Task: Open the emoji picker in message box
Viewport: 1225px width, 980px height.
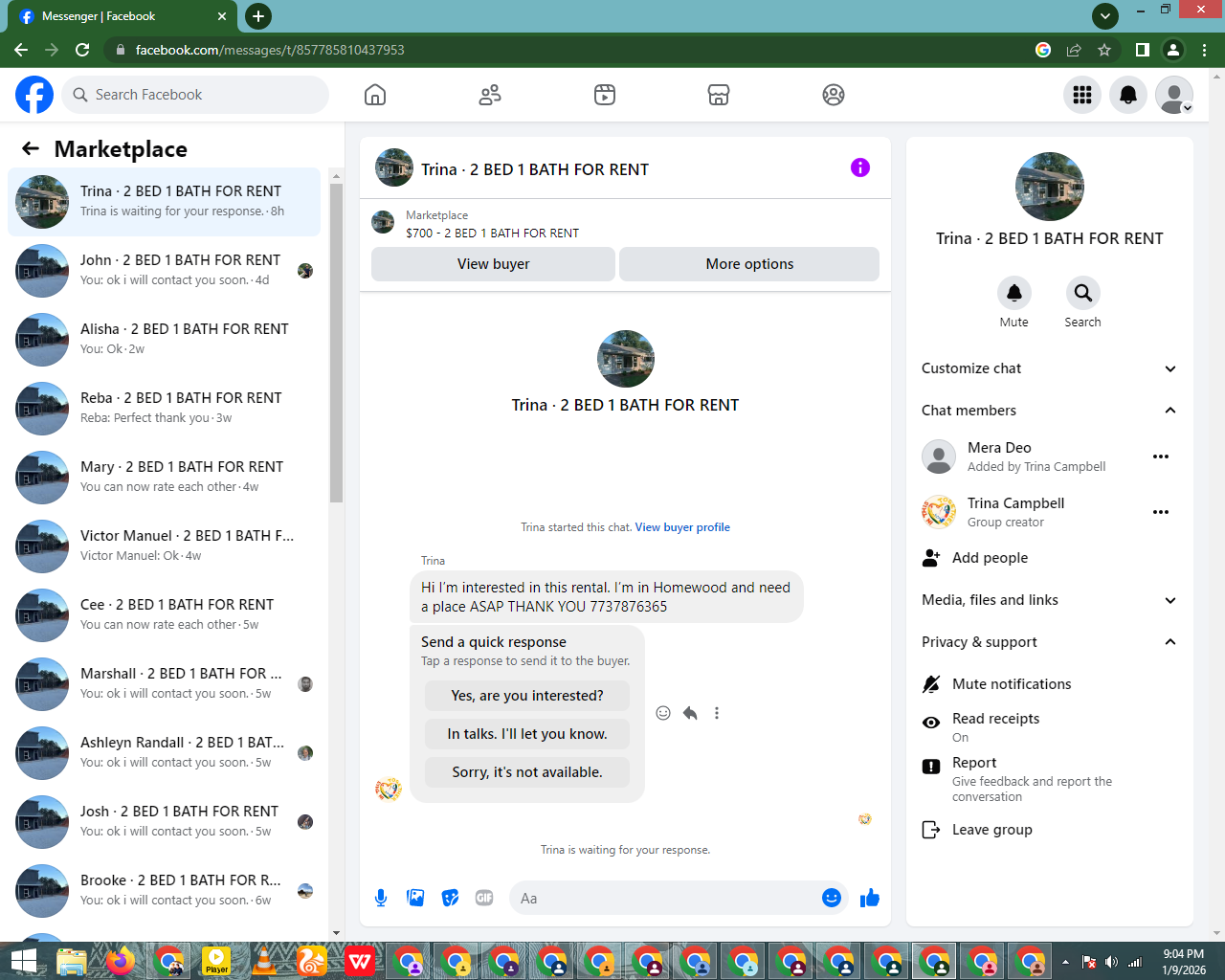Action: [832, 898]
